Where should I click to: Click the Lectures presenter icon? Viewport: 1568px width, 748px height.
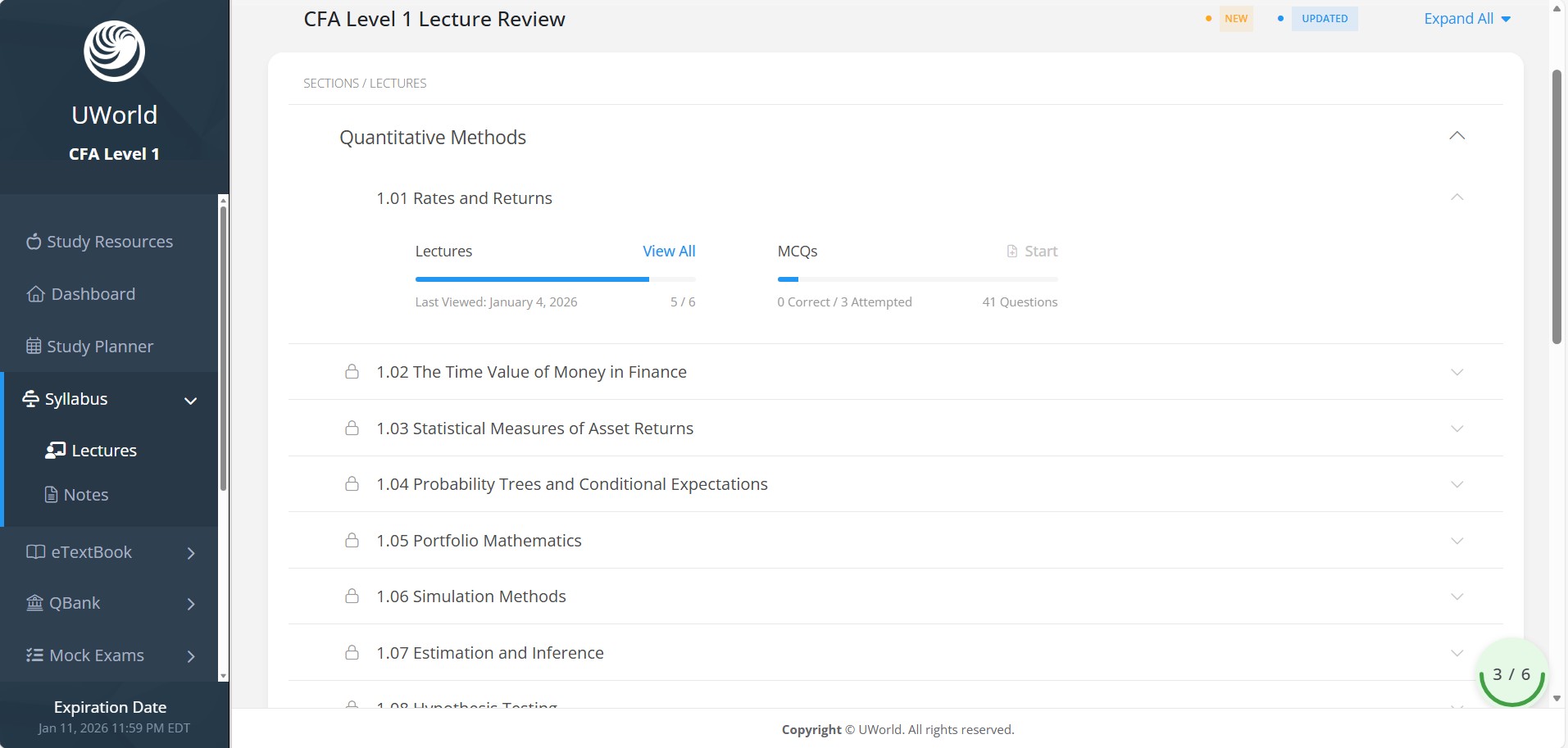pos(55,450)
